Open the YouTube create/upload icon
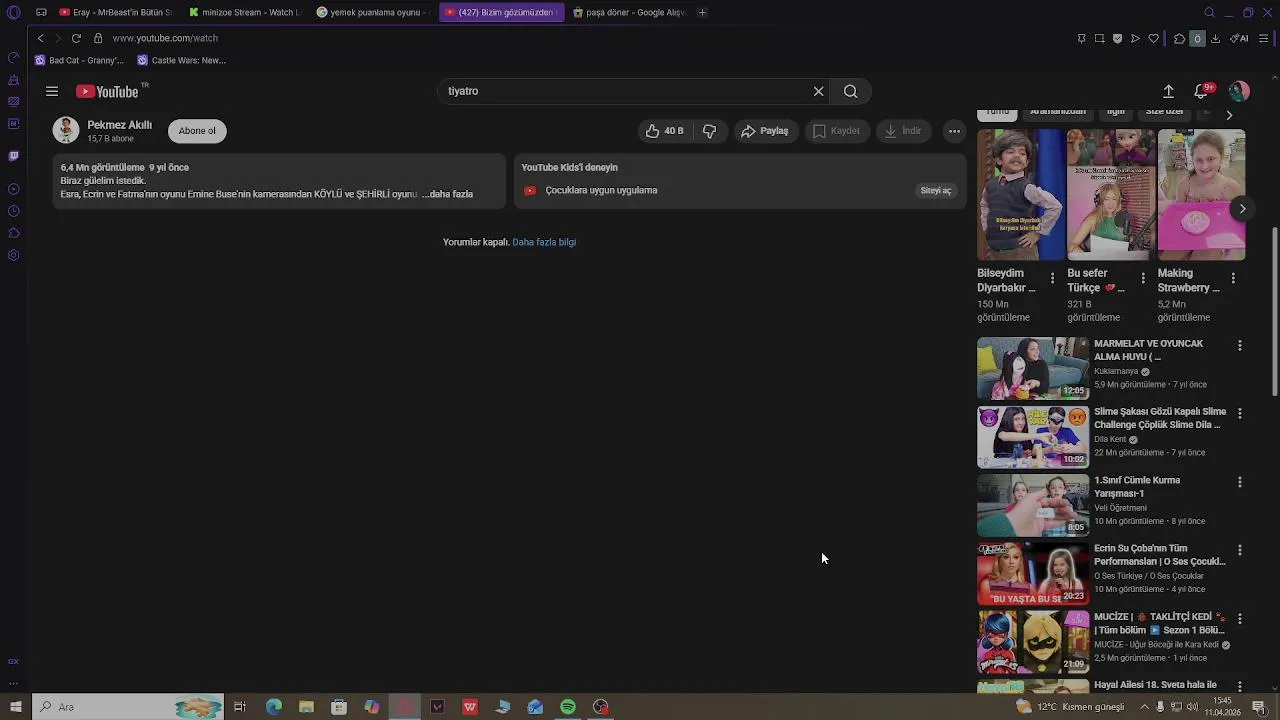 (x=1168, y=91)
